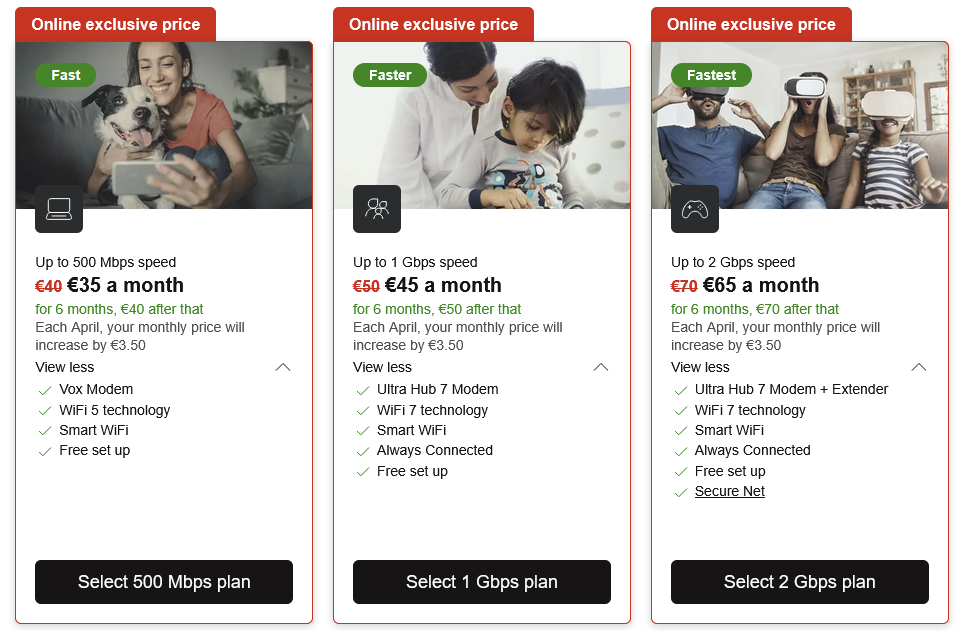The height and width of the screenshot is (631, 961).
Task: Click the checkmark beside Vox Modem
Action: [x=45, y=390]
